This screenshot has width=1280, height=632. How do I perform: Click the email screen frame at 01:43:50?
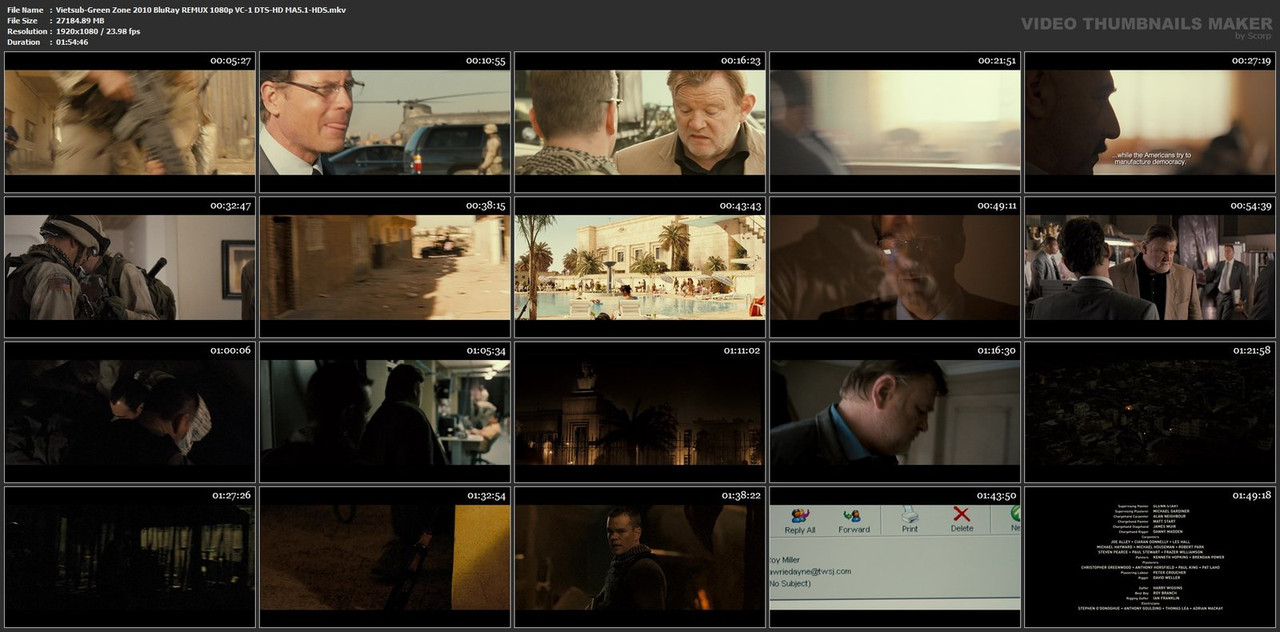[x=895, y=557]
